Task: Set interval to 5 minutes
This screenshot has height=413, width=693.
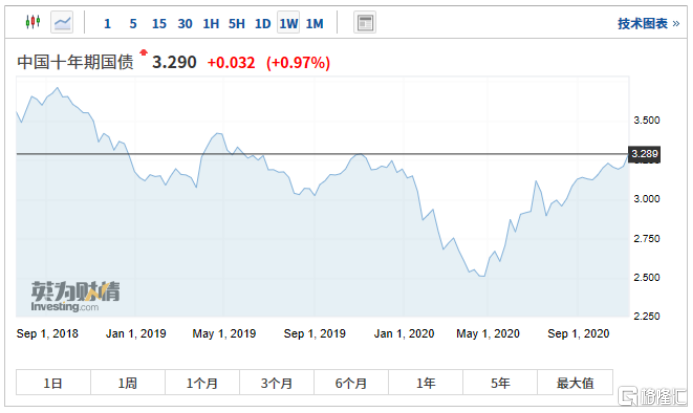Action: (x=133, y=23)
